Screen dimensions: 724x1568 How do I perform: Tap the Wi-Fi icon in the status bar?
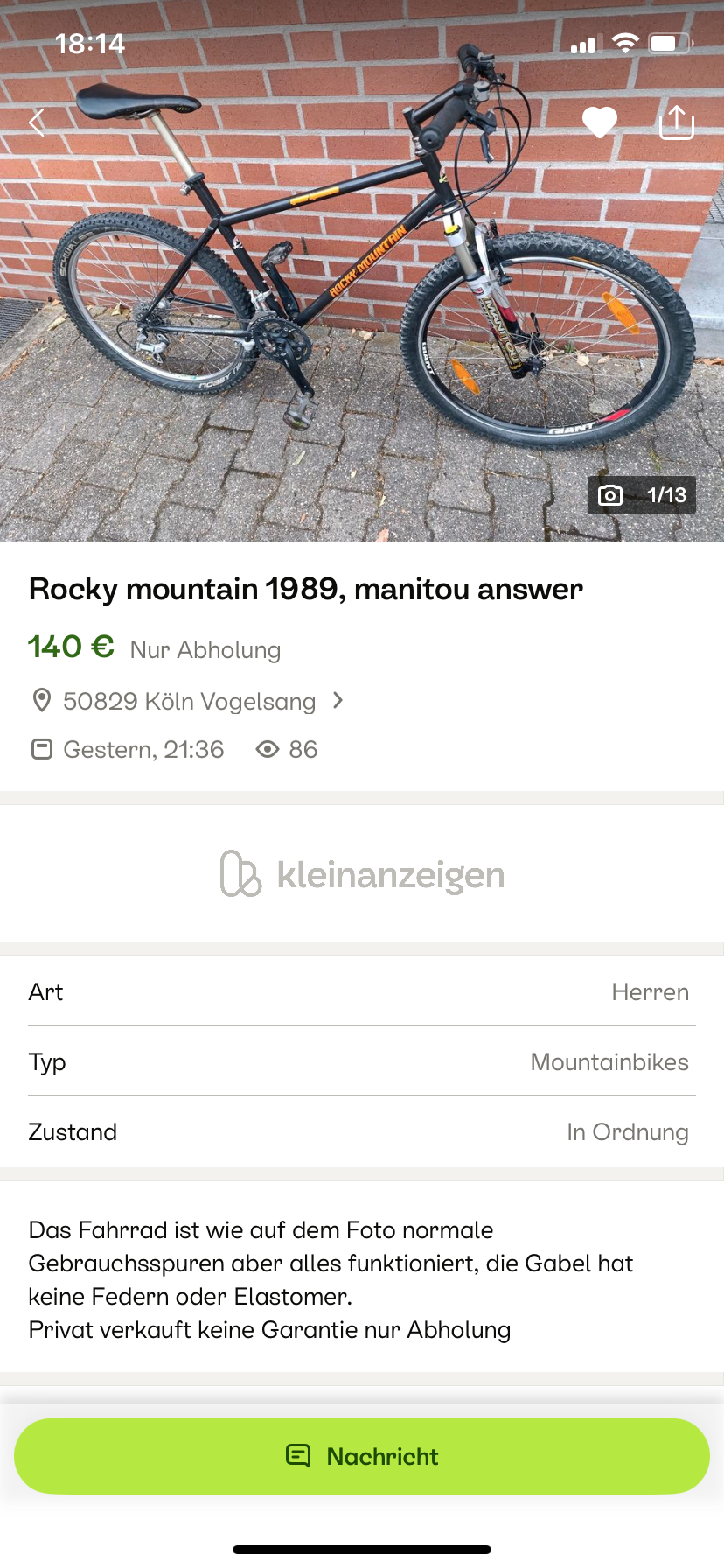[x=625, y=44]
